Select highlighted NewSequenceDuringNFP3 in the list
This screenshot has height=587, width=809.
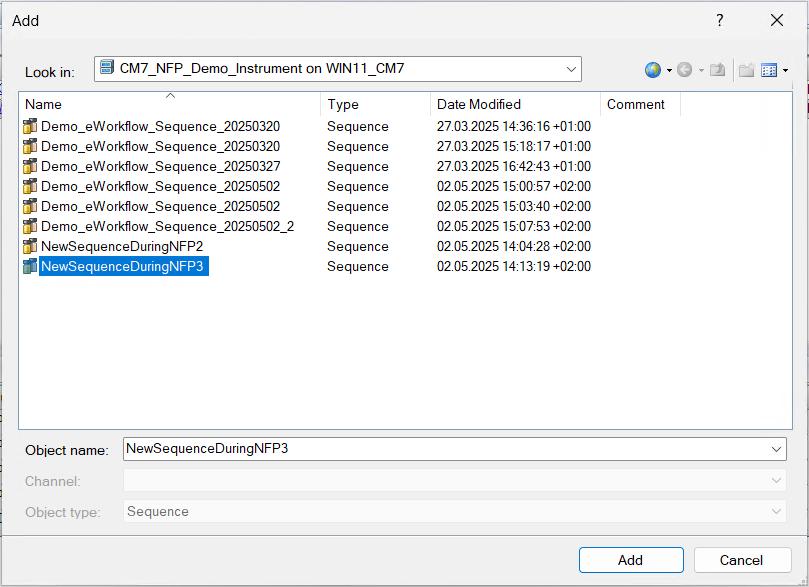pos(122,266)
